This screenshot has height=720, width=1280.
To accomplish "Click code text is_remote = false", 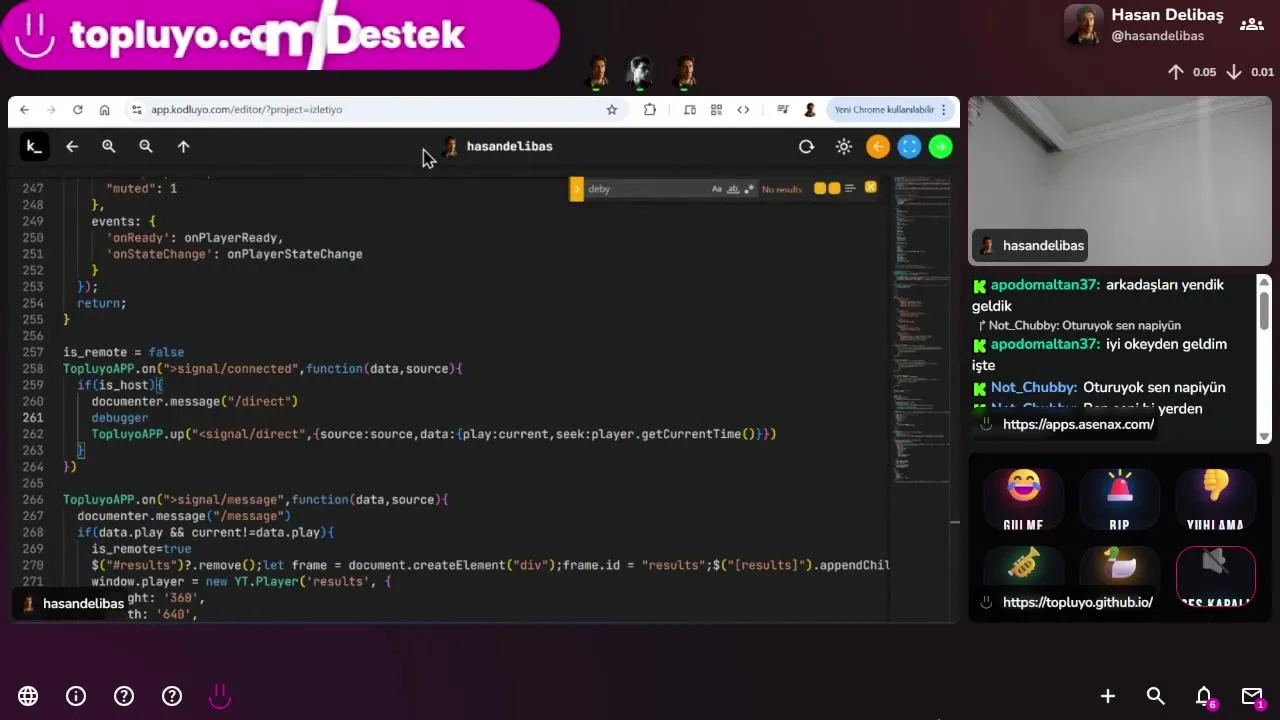I will click(x=124, y=352).
